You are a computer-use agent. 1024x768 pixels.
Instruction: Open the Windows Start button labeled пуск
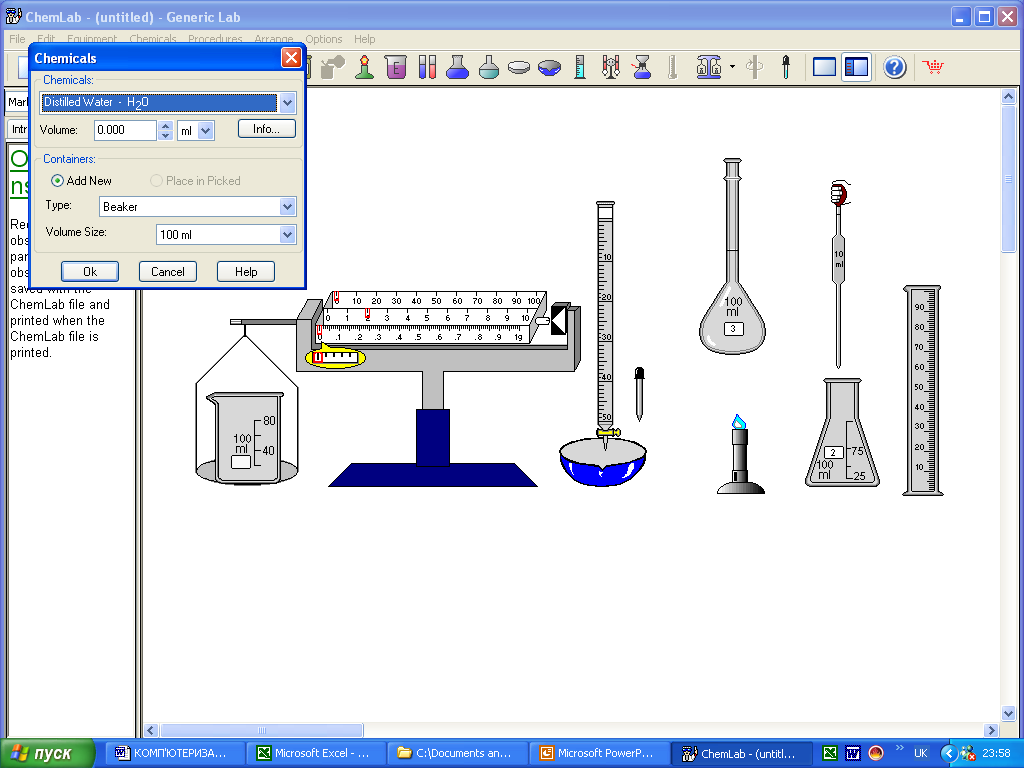tap(47, 753)
